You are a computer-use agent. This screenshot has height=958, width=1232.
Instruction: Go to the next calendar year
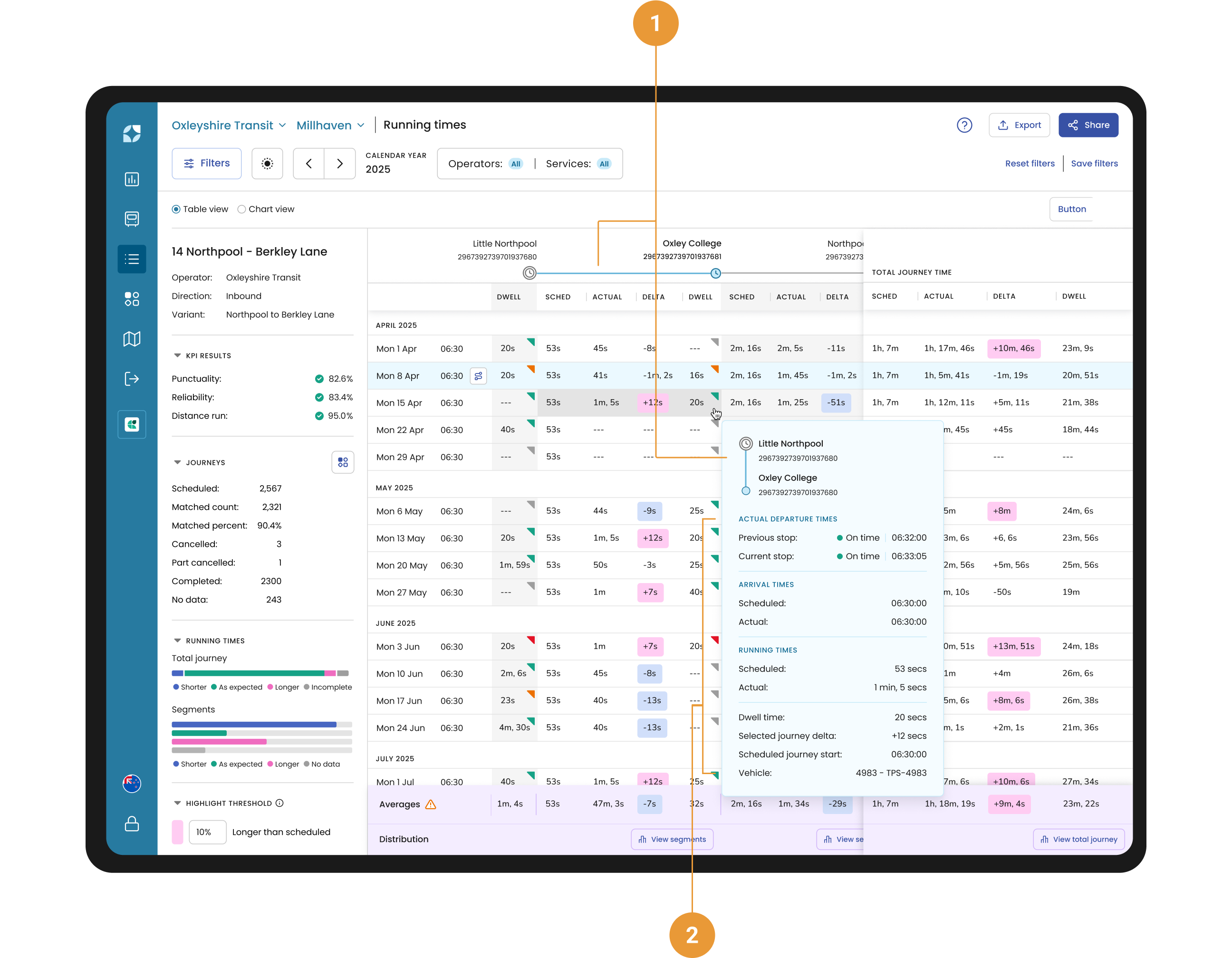click(339, 163)
